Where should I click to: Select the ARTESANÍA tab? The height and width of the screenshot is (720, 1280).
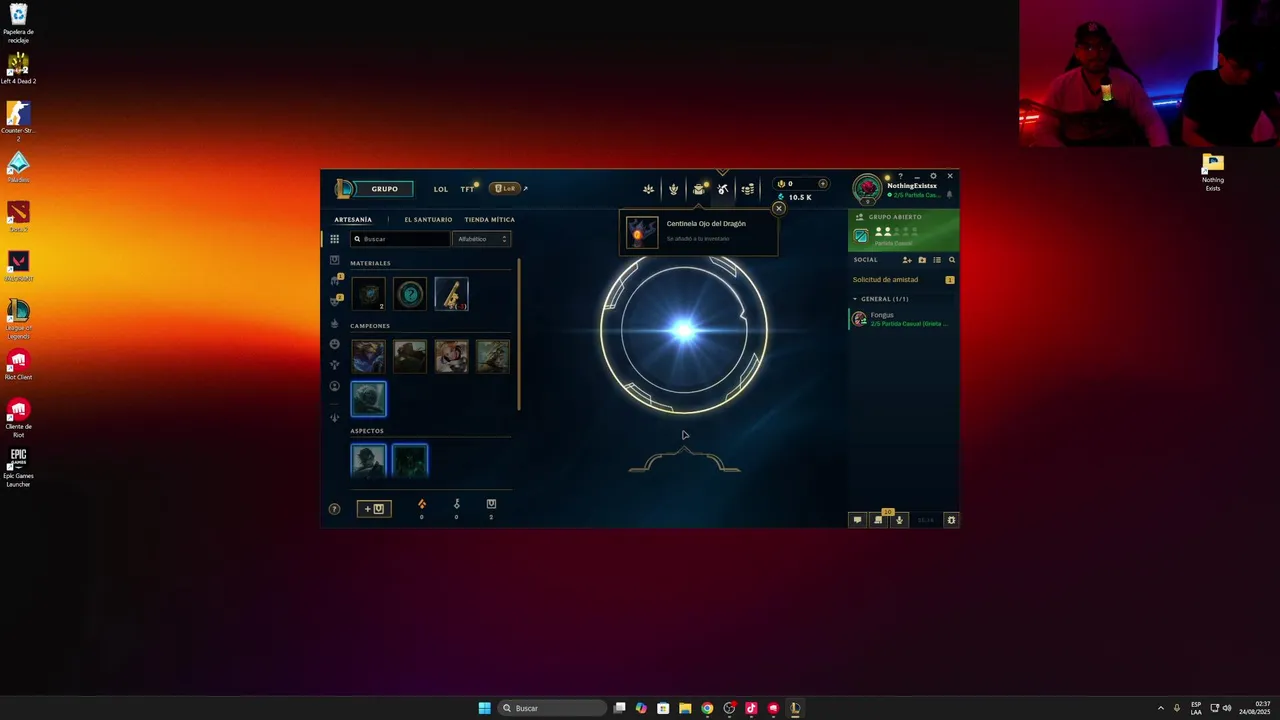[x=353, y=220]
